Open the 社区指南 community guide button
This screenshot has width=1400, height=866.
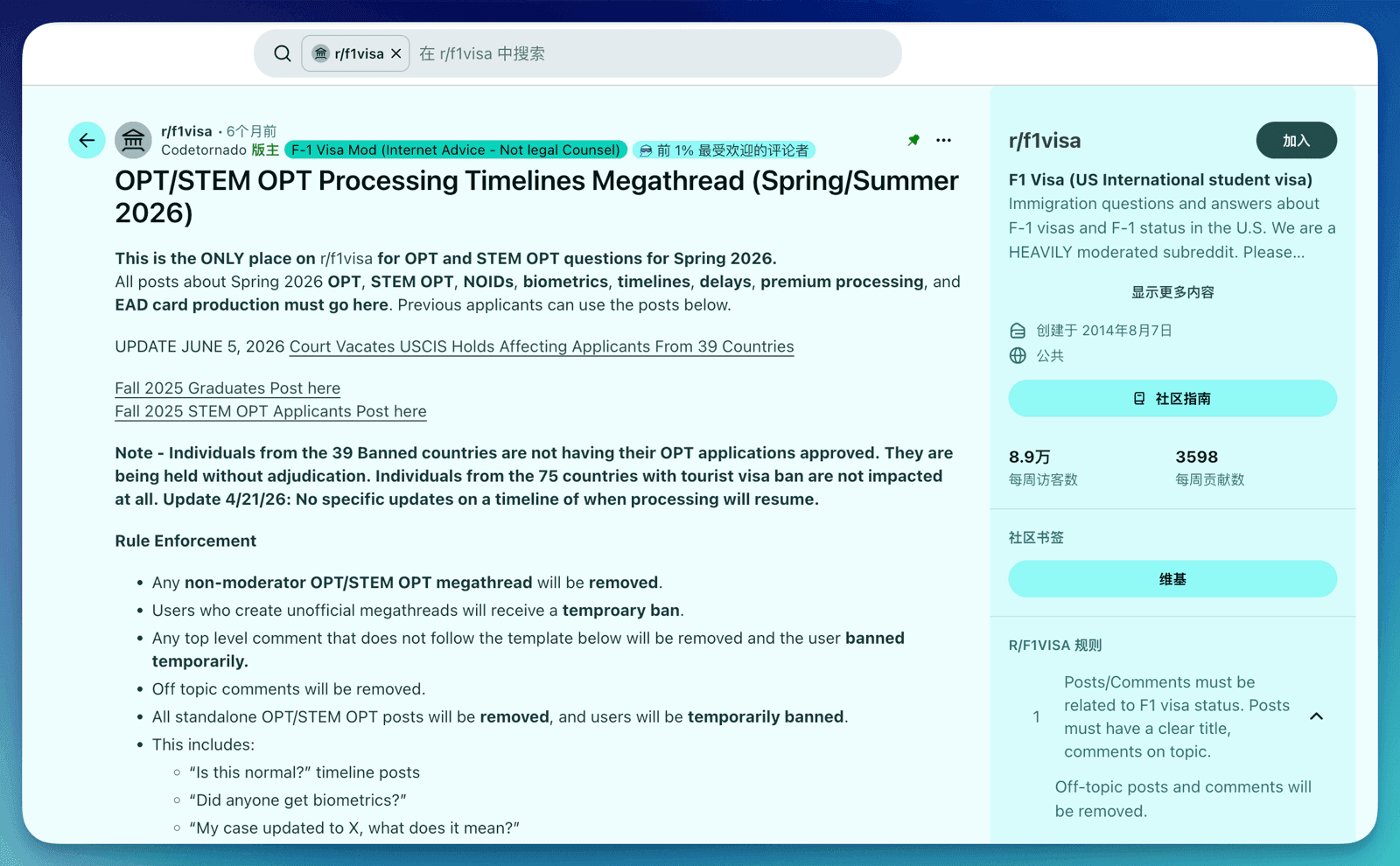(x=1172, y=398)
